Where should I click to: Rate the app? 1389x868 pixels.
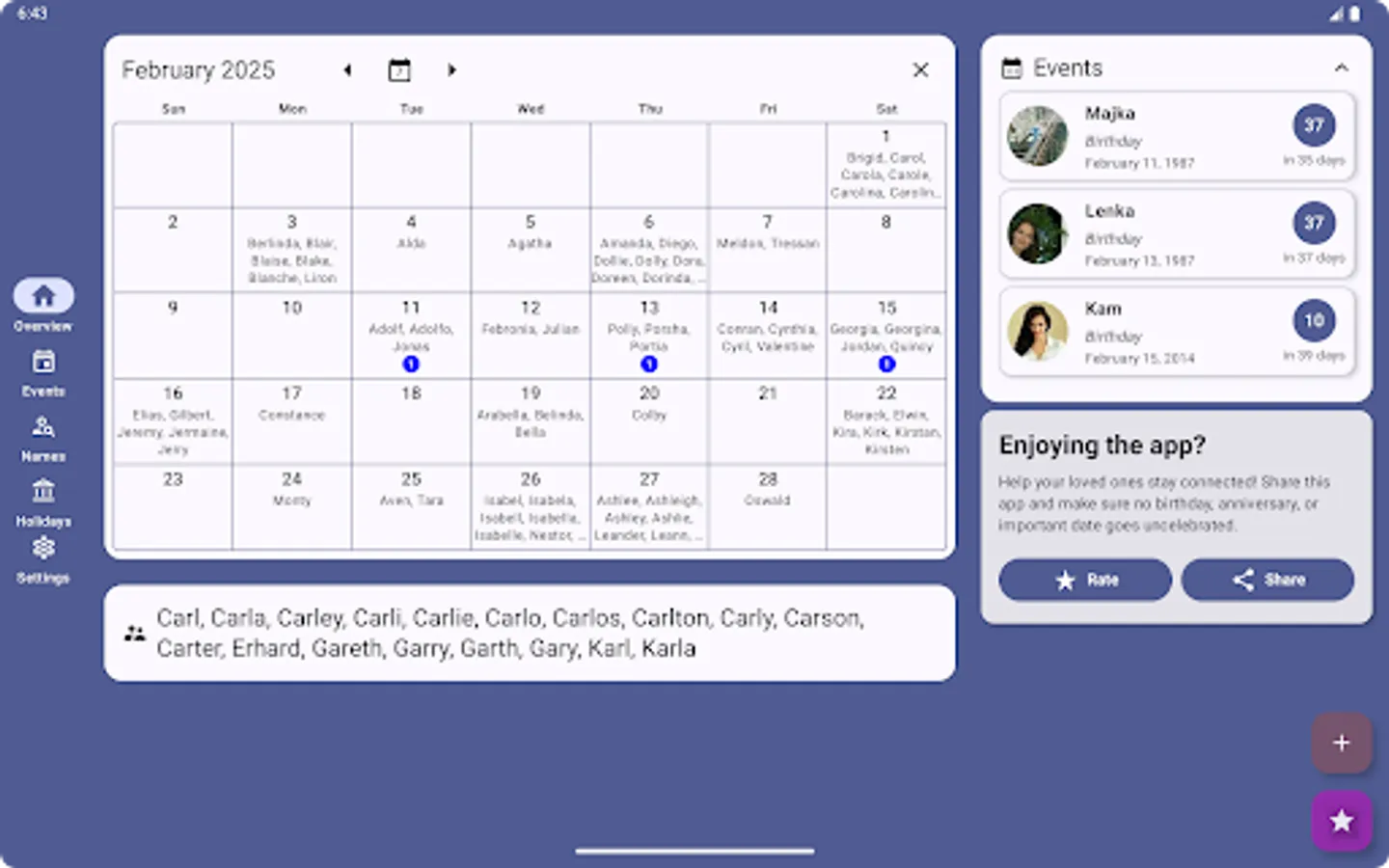(x=1084, y=580)
